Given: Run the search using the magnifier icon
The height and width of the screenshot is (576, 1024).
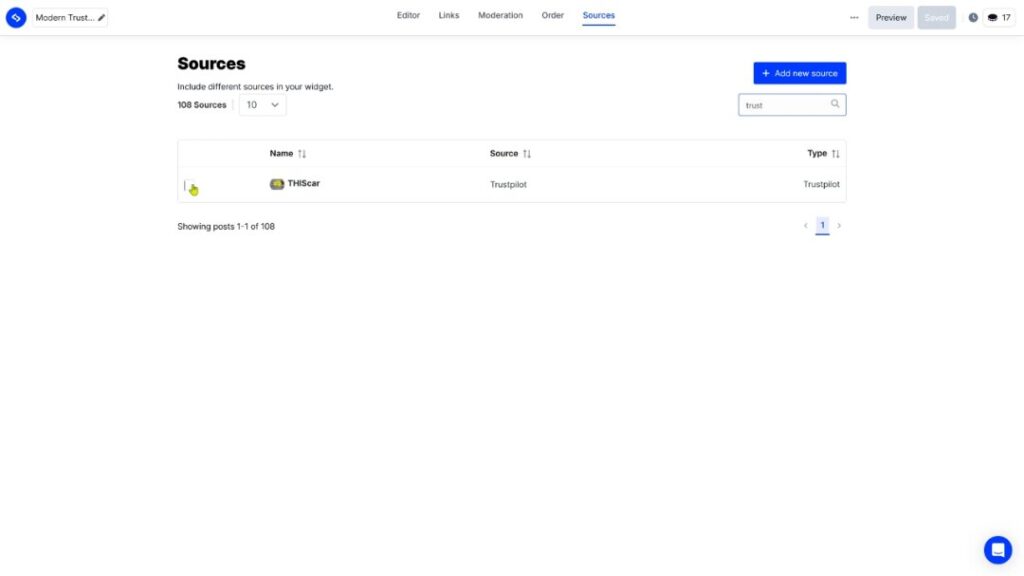Looking at the screenshot, I should (836, 103).
